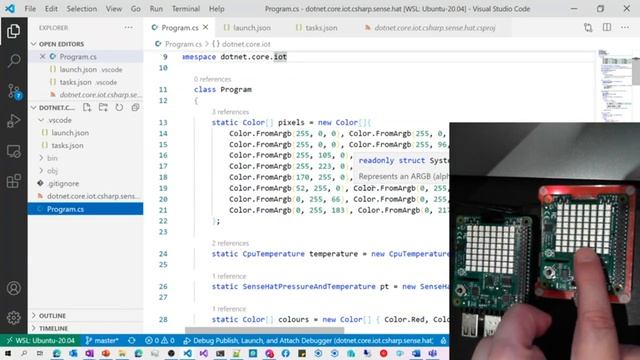The height and width of the screenshot is (360, 640).
Task: Open the Manage gear menu
Action: [x=13, y=318]
